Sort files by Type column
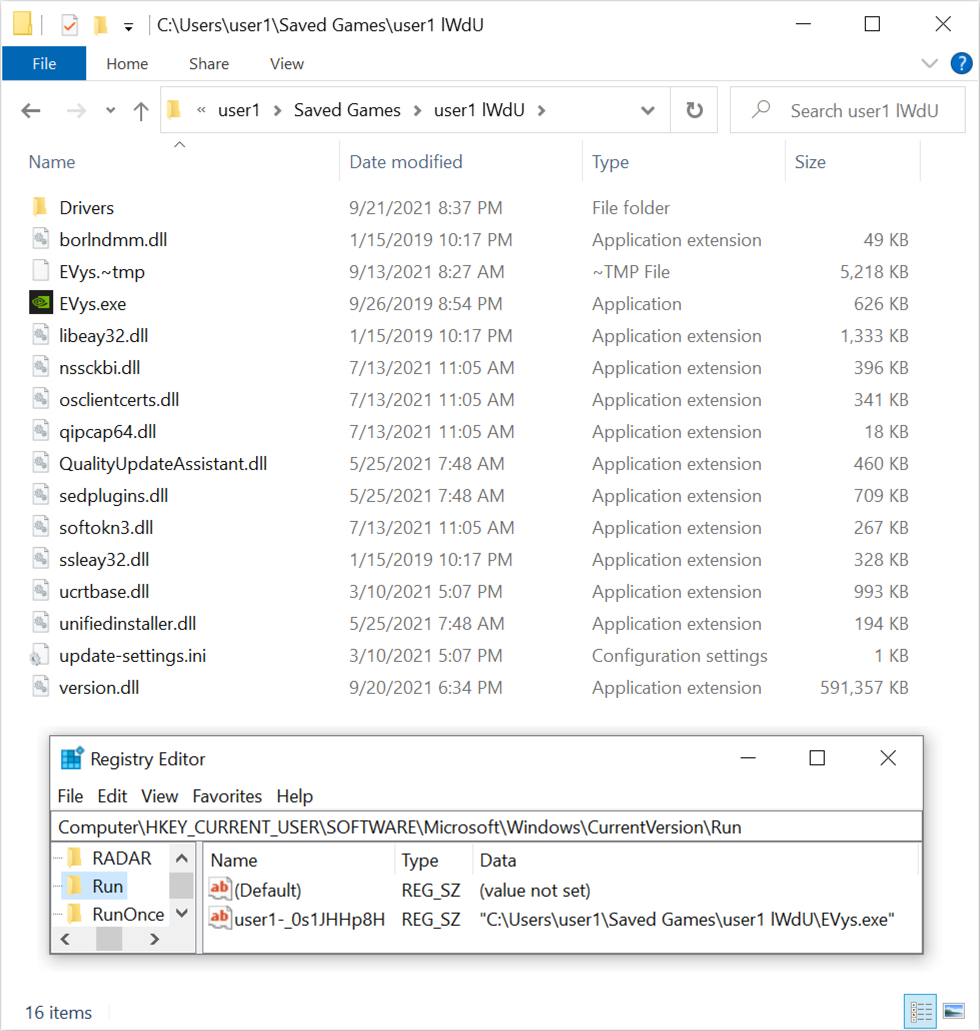This screenshot has height=1031, width=980. point(610,162)
